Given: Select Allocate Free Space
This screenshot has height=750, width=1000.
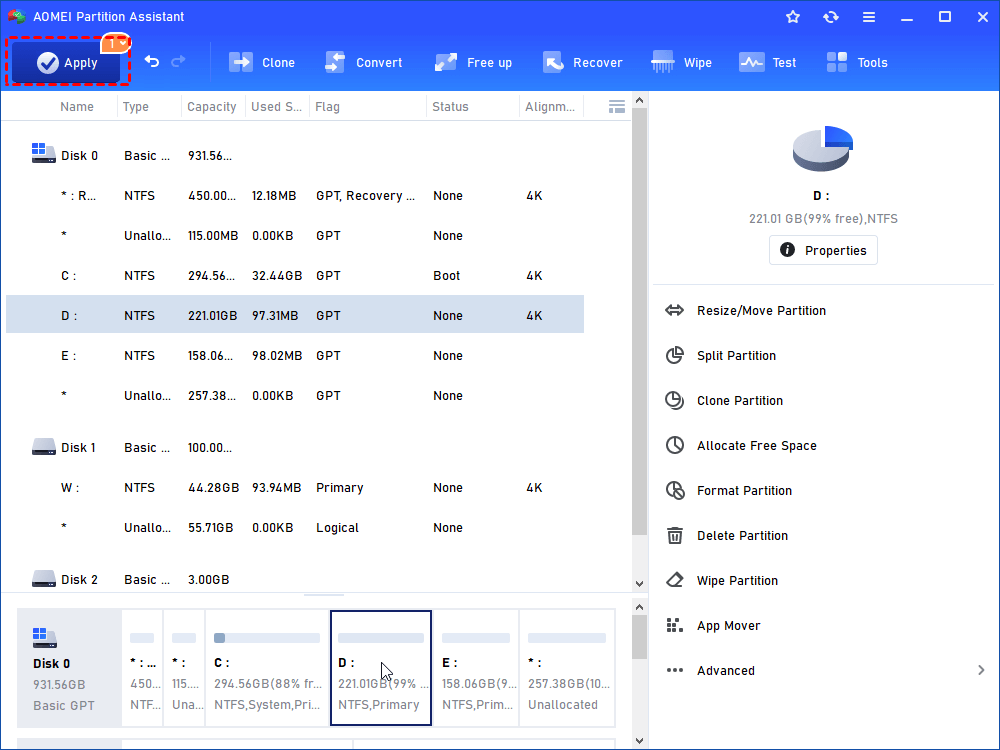Looking at the screenshot, I should 740,445.
